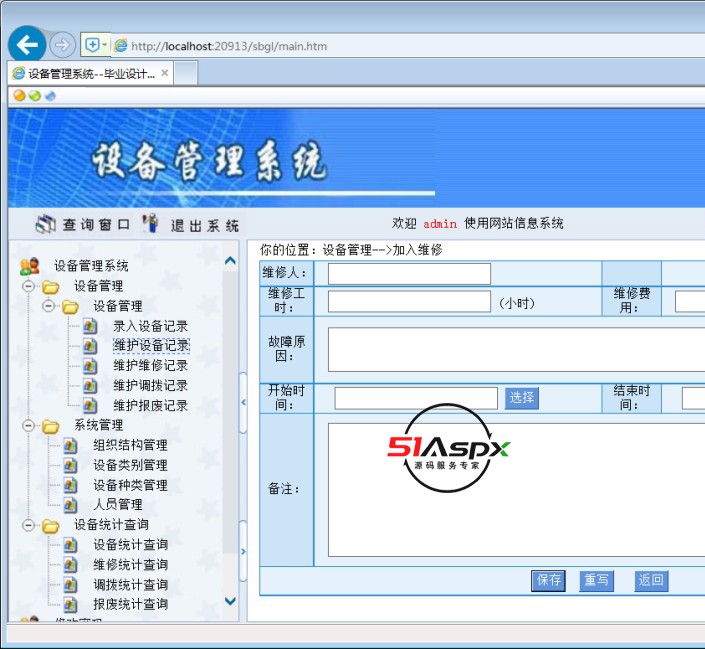Open the 人员管理 tree link

coord(118,504)
